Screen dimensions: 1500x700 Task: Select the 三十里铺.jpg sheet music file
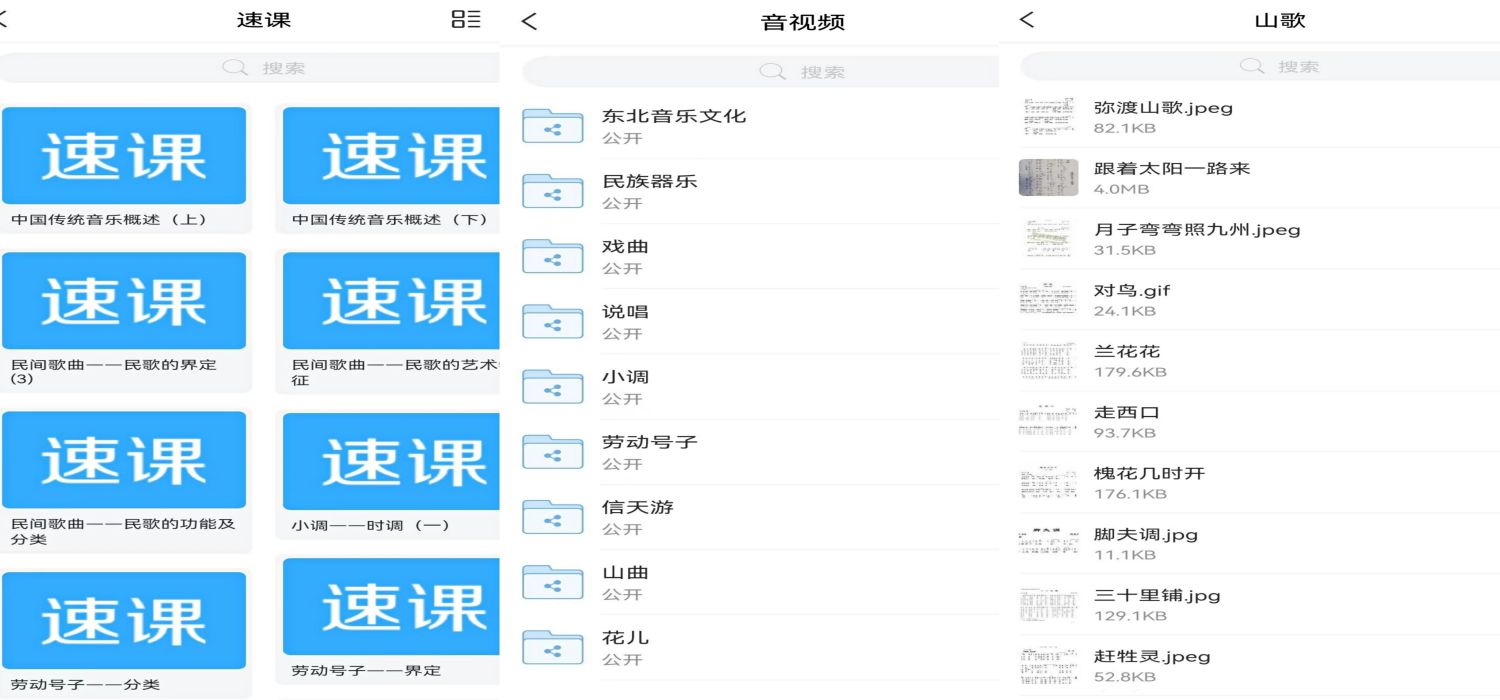[1156, 596]
